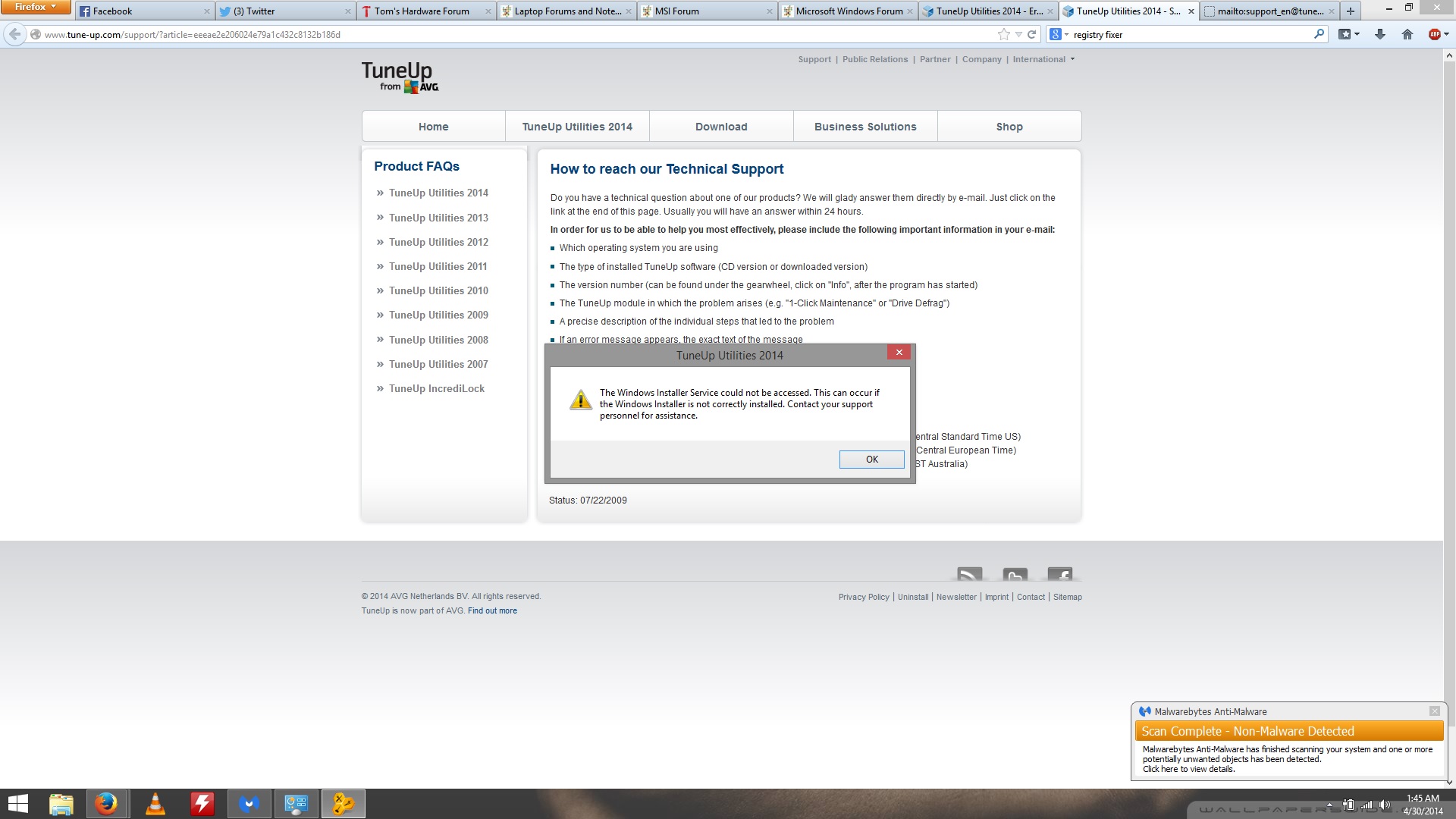Click the Support link in the top bar
The width and height of the screenshot is (1456, 819).
point(814,59)
